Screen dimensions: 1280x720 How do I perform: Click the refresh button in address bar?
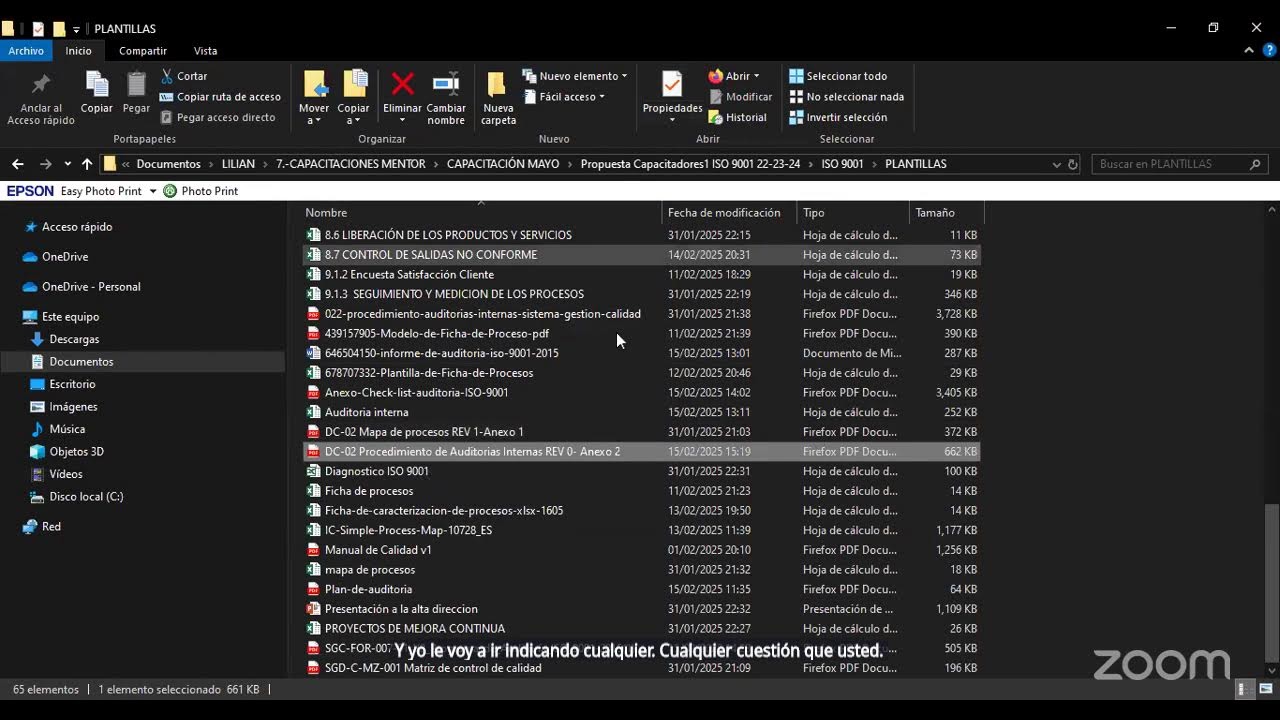[x=1073, y=164]
